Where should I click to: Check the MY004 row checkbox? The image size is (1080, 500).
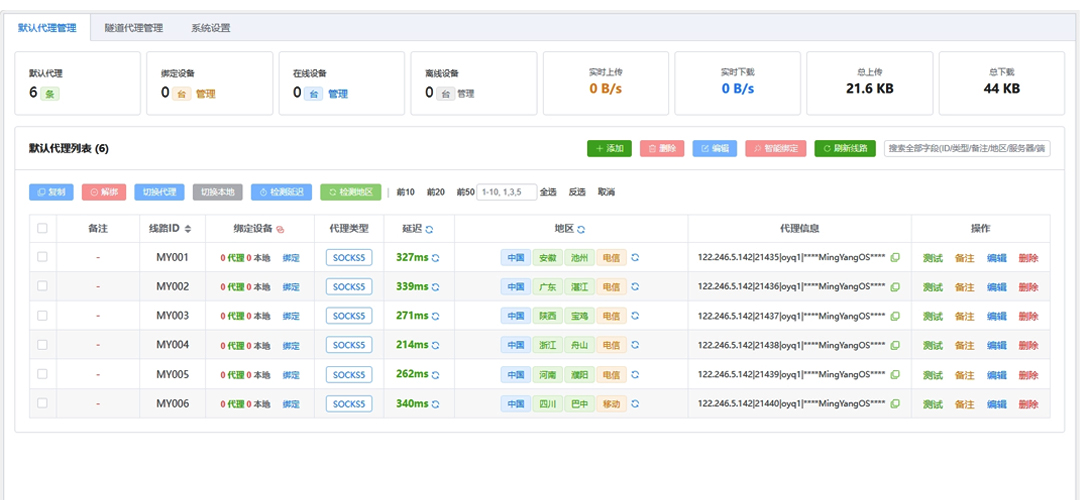click(x=42, y=344)
